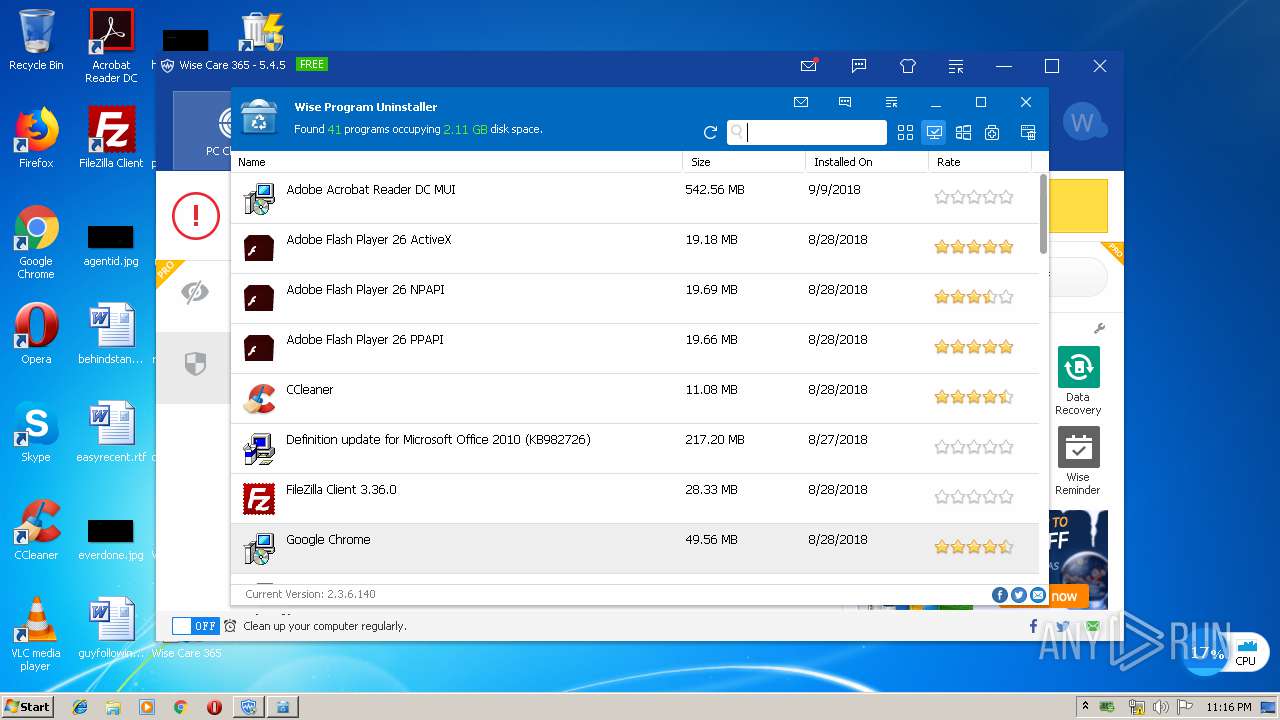Select the shield icon in Wise Care sidebar

click(x=195, y=365)
